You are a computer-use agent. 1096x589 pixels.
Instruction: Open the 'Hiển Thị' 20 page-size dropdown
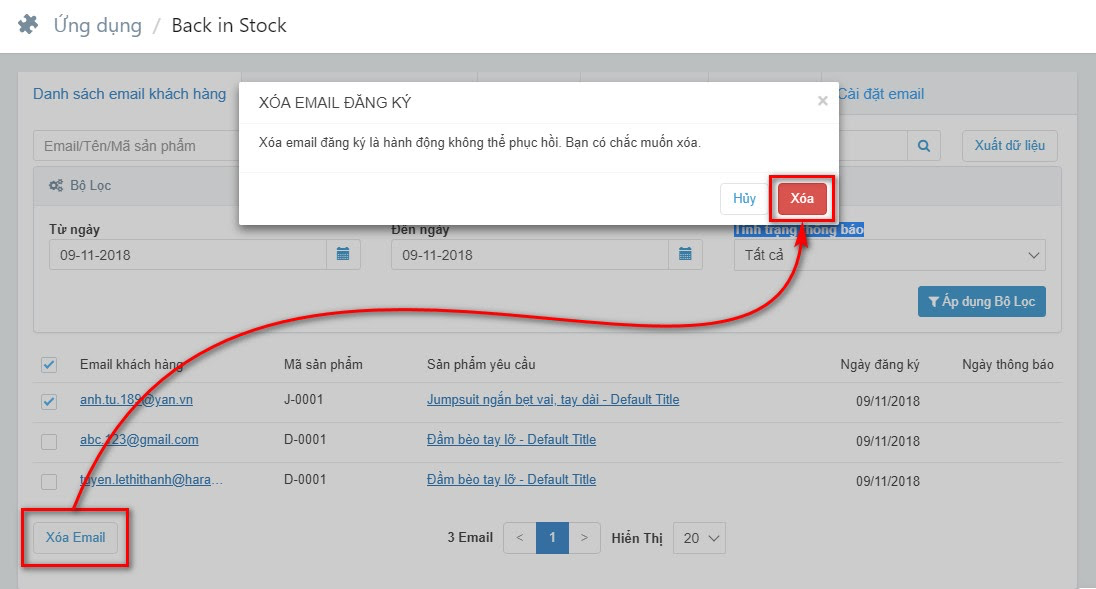point(699,538)
